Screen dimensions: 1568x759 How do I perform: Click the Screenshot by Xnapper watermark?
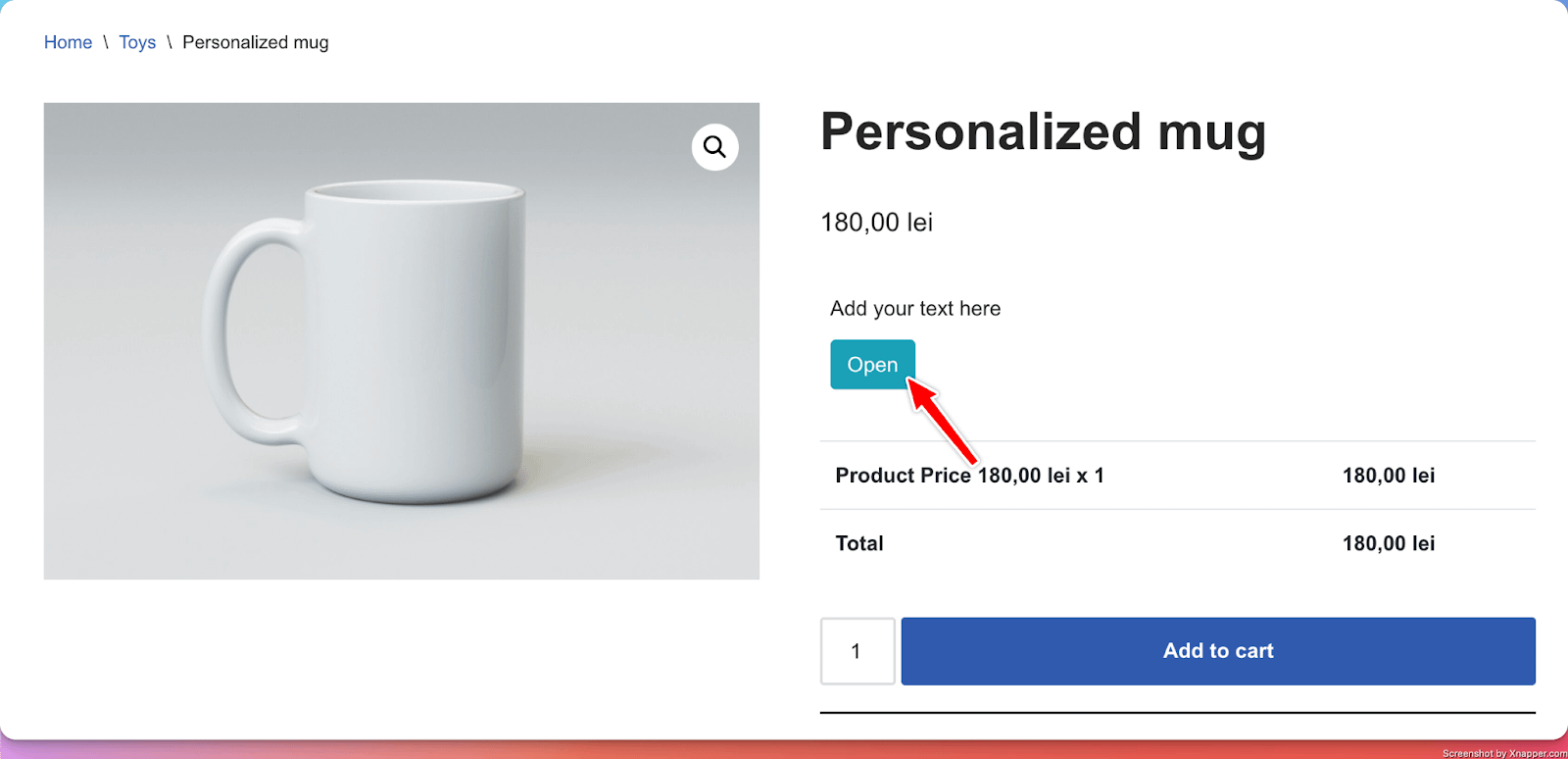coord(1503,753)
